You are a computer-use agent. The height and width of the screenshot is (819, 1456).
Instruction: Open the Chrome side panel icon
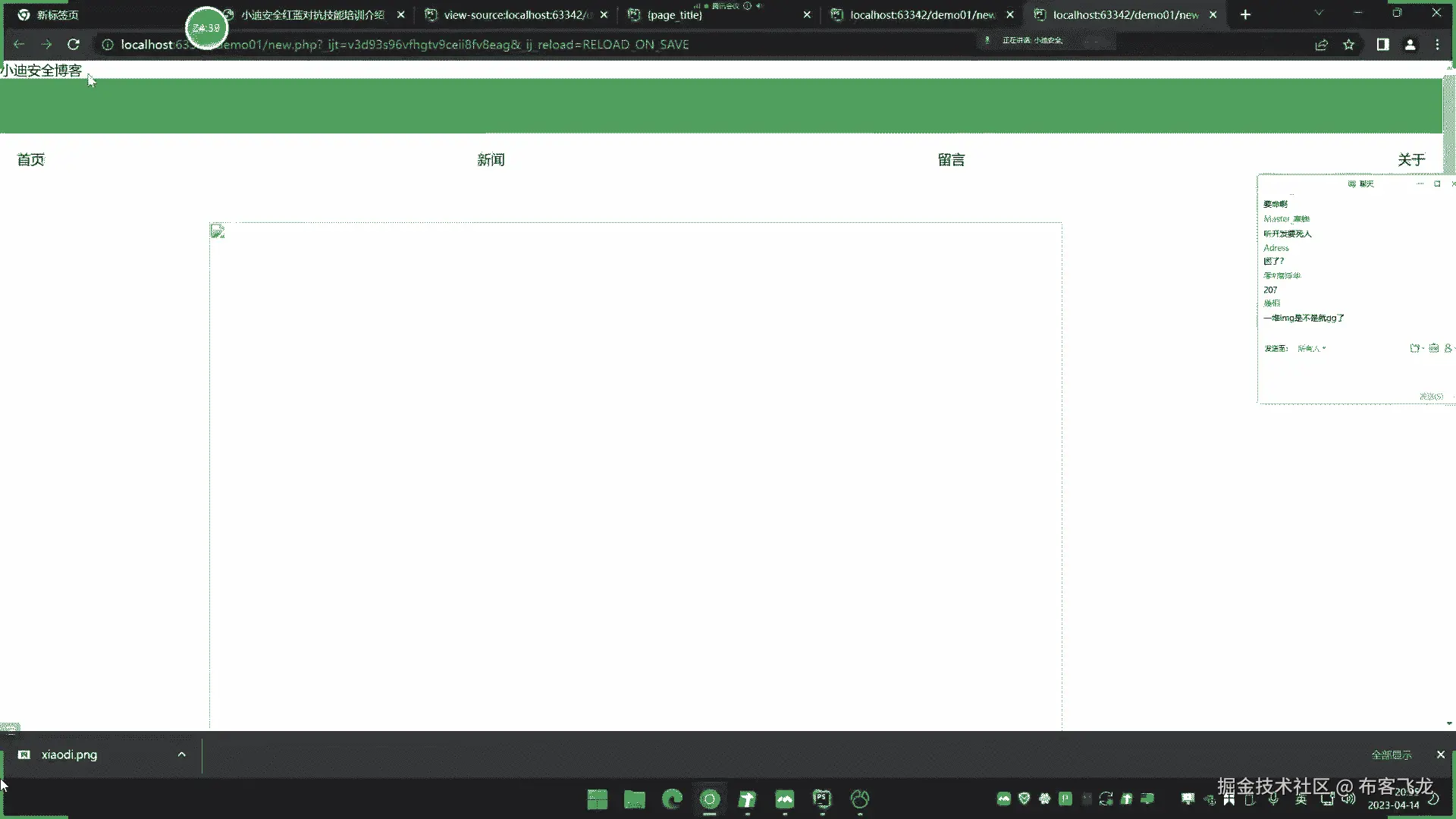point(1382,45)
